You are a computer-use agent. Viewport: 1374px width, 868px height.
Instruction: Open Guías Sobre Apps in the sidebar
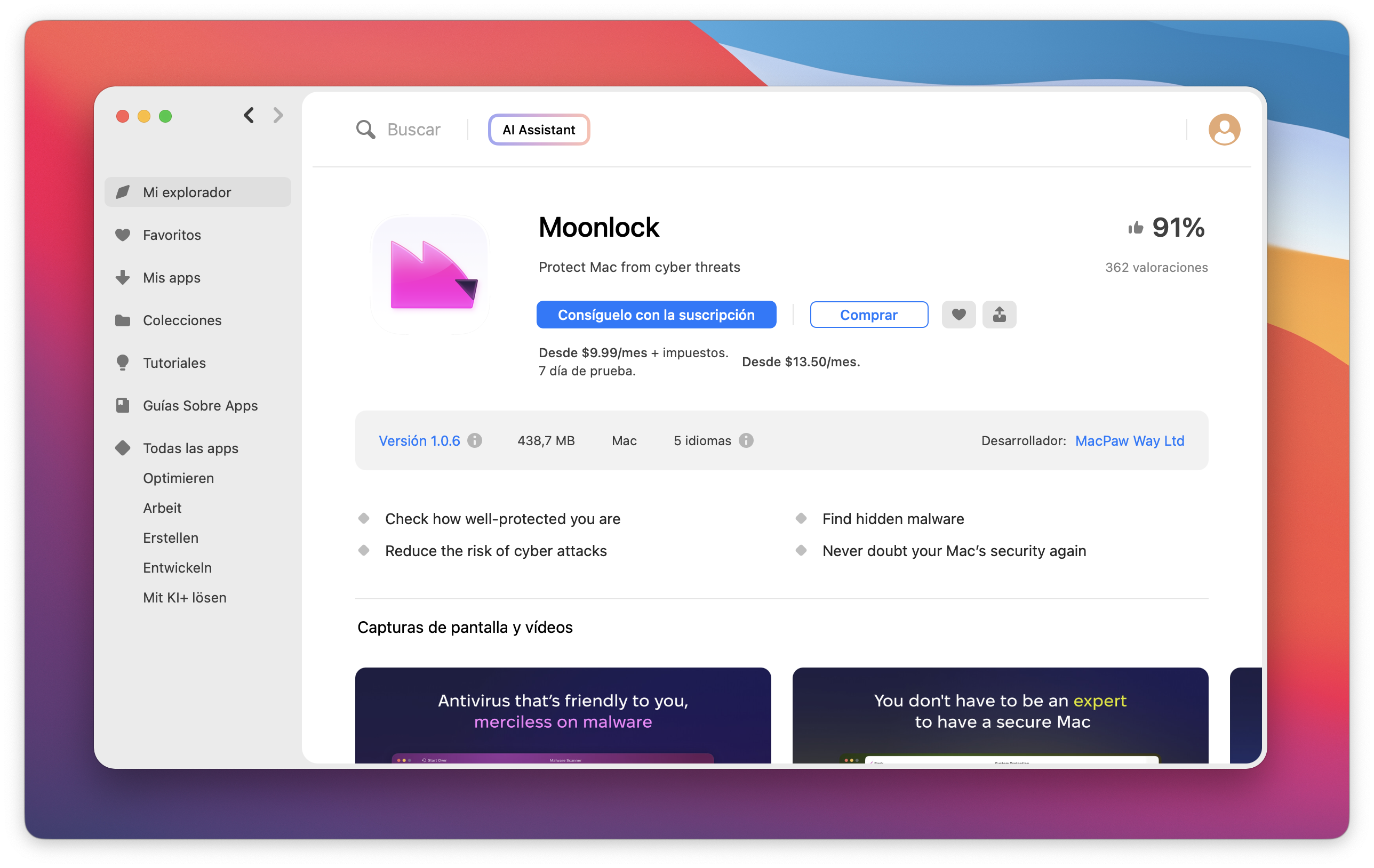[198, 406]
